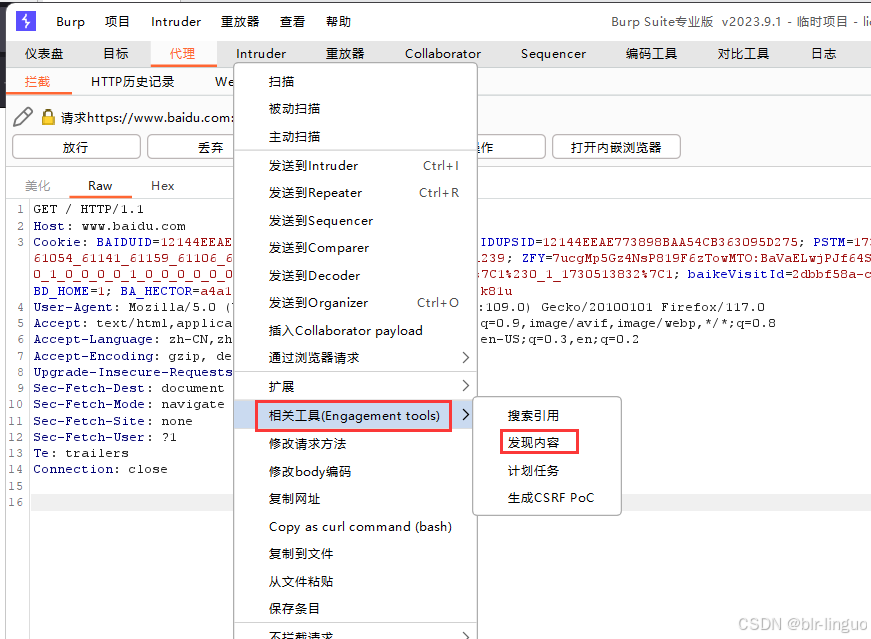Switch to the 仪表盘 tab
871x639 pixels.
[x=44, y=54]
